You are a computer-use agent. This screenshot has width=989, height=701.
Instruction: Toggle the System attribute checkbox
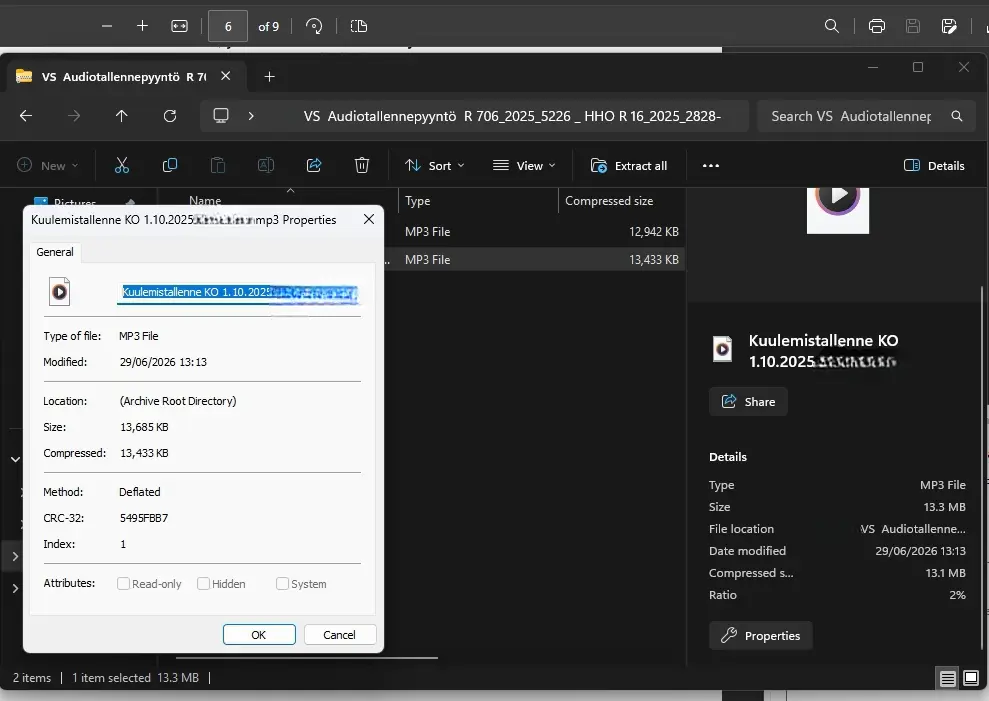coord(283,584)
